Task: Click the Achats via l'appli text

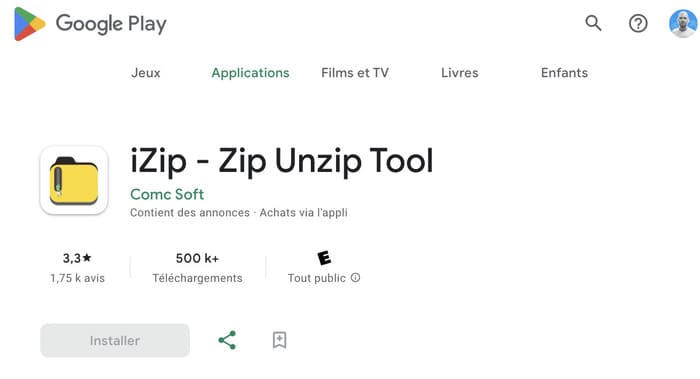Action: click(x=304, y=212)
